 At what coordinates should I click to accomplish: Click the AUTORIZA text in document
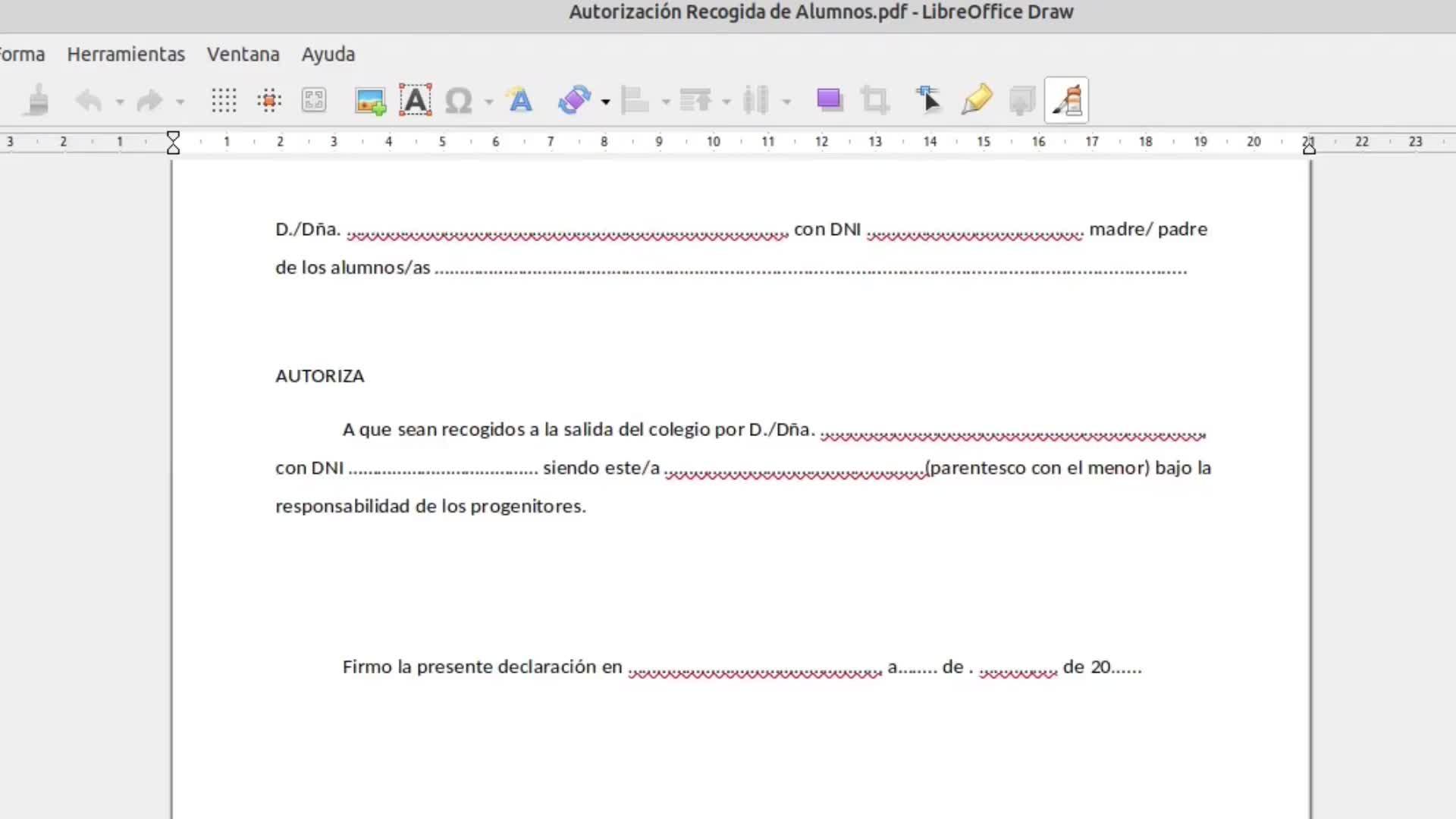(x=319, y=376)
